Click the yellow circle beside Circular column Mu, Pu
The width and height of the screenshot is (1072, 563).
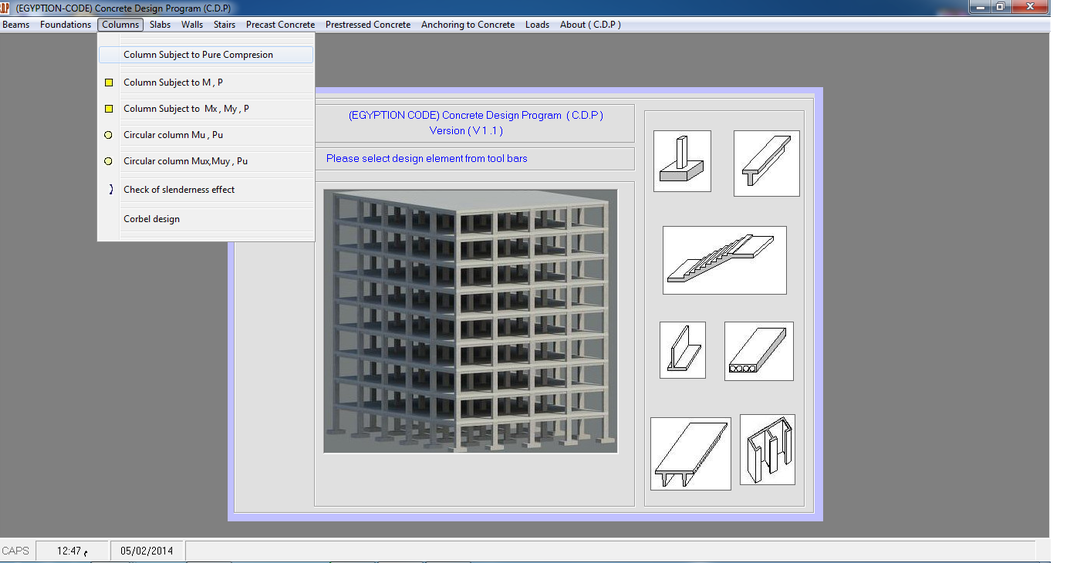[x=108, y=135]
